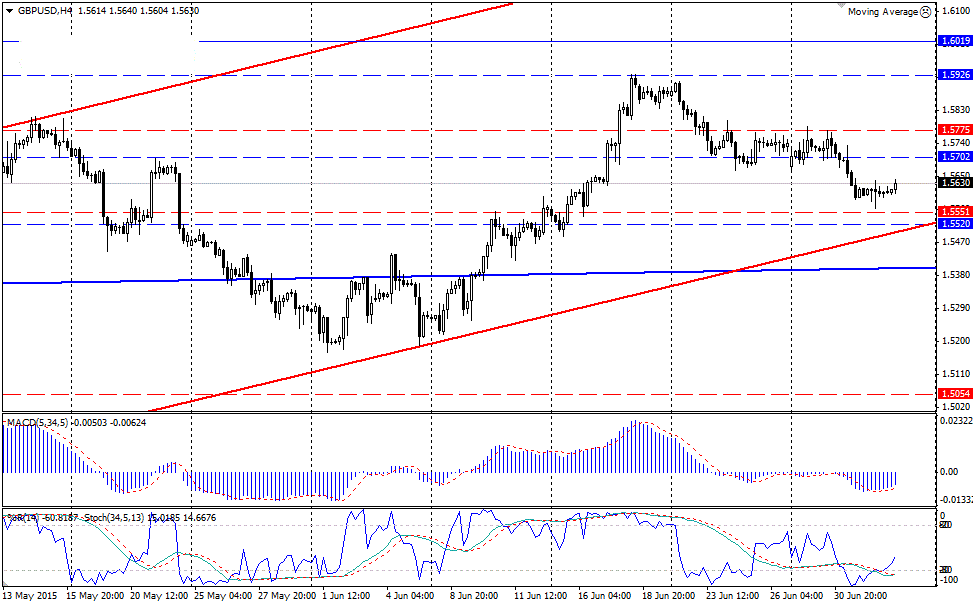Viewport: 973px width, 602px height.
Task: Click the '23 Jun 12:00' time axis label
Action: pos(732,596)
